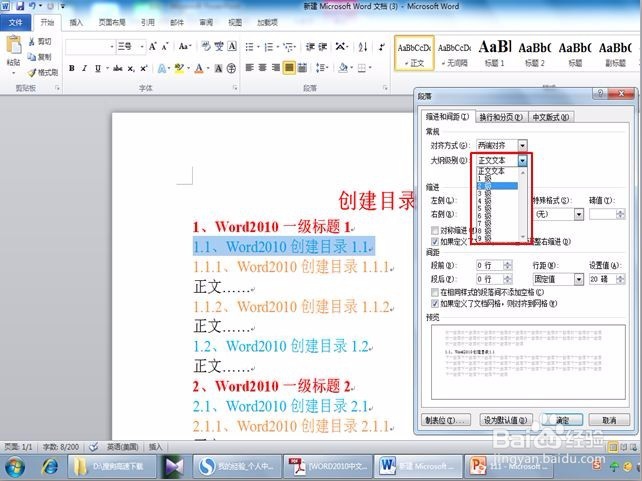
Task: Select 2 级 in the outline level list
Action: point(497,186)
